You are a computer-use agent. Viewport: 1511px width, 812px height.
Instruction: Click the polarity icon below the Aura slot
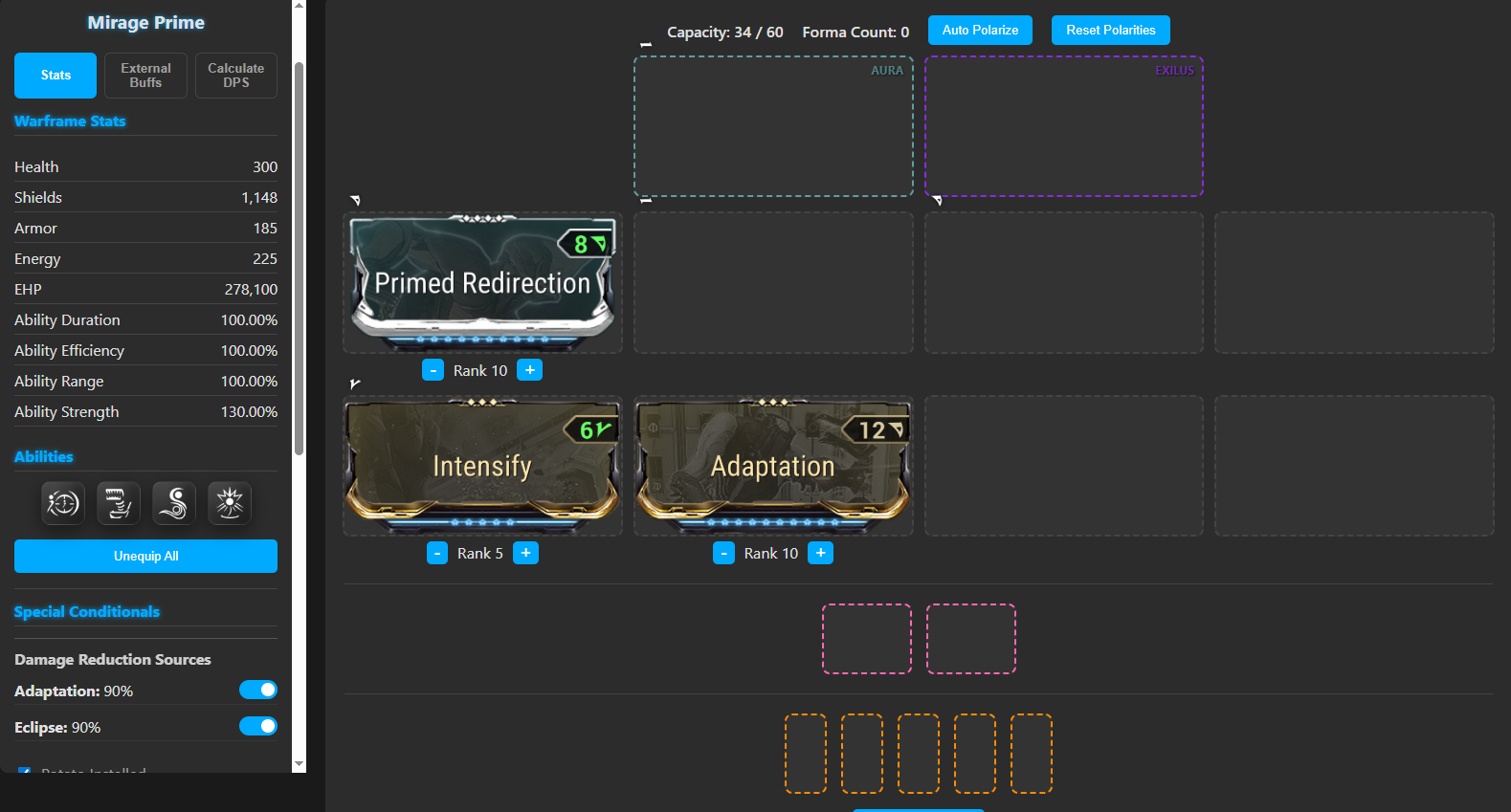646,201
